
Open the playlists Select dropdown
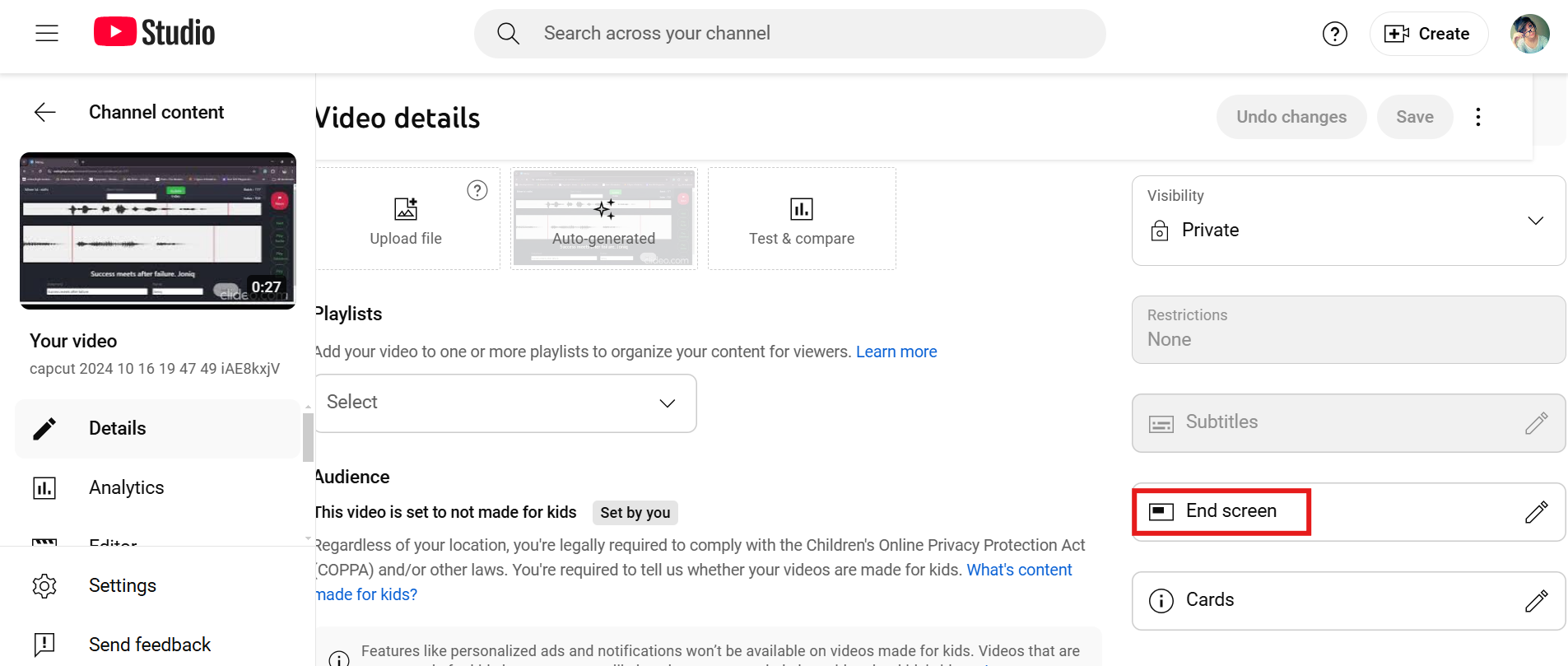click(x=505, y=403)
